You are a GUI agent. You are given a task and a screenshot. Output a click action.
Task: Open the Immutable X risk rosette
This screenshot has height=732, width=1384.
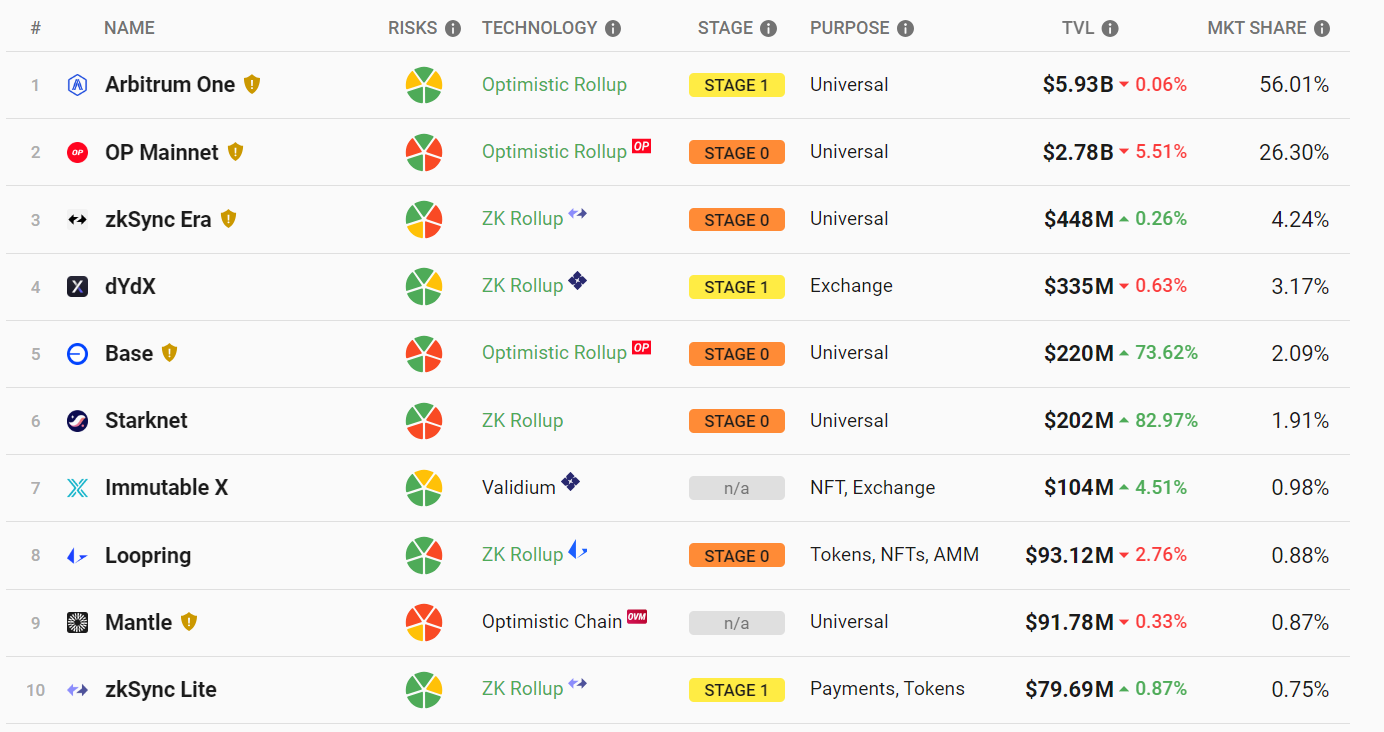pos(424,488)
